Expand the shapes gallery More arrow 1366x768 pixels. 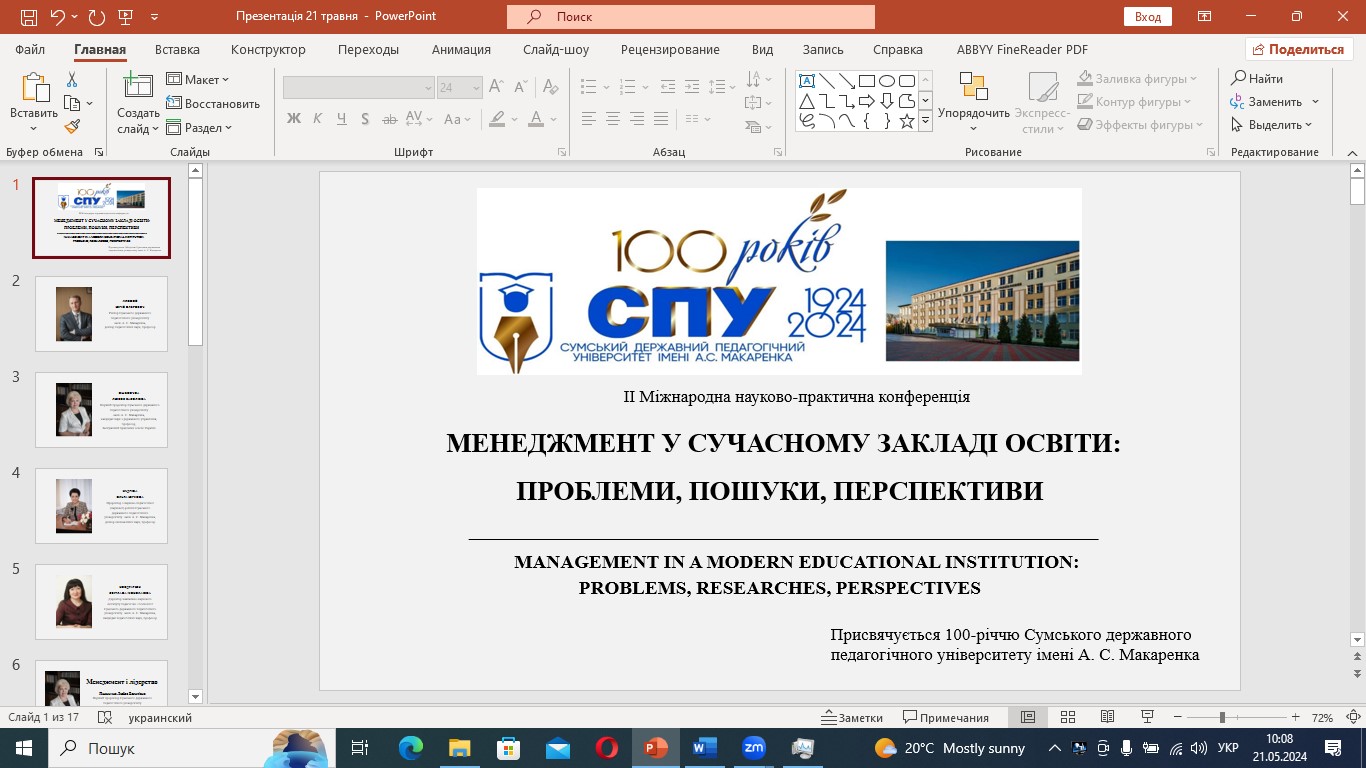925,121
